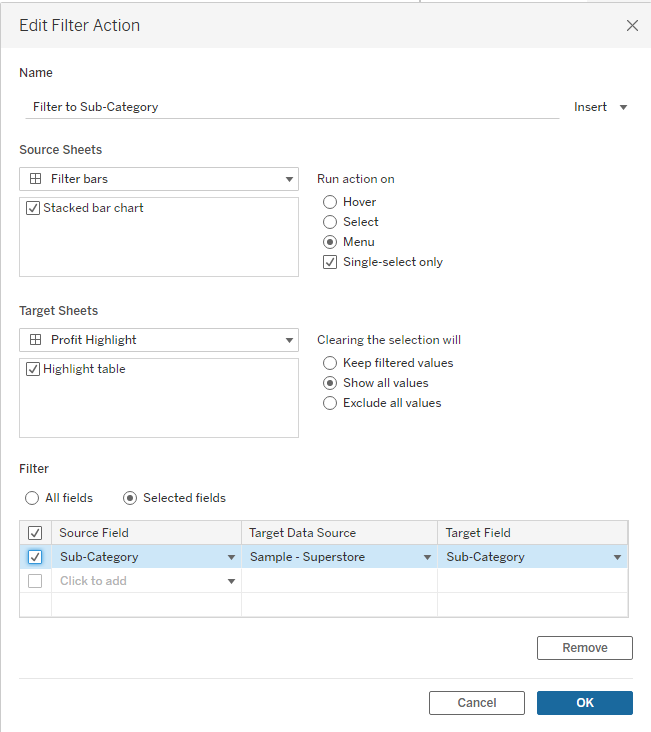This screenshot has width=651, height=732.
Task: Click the Remove button
Action: (584, 648)
